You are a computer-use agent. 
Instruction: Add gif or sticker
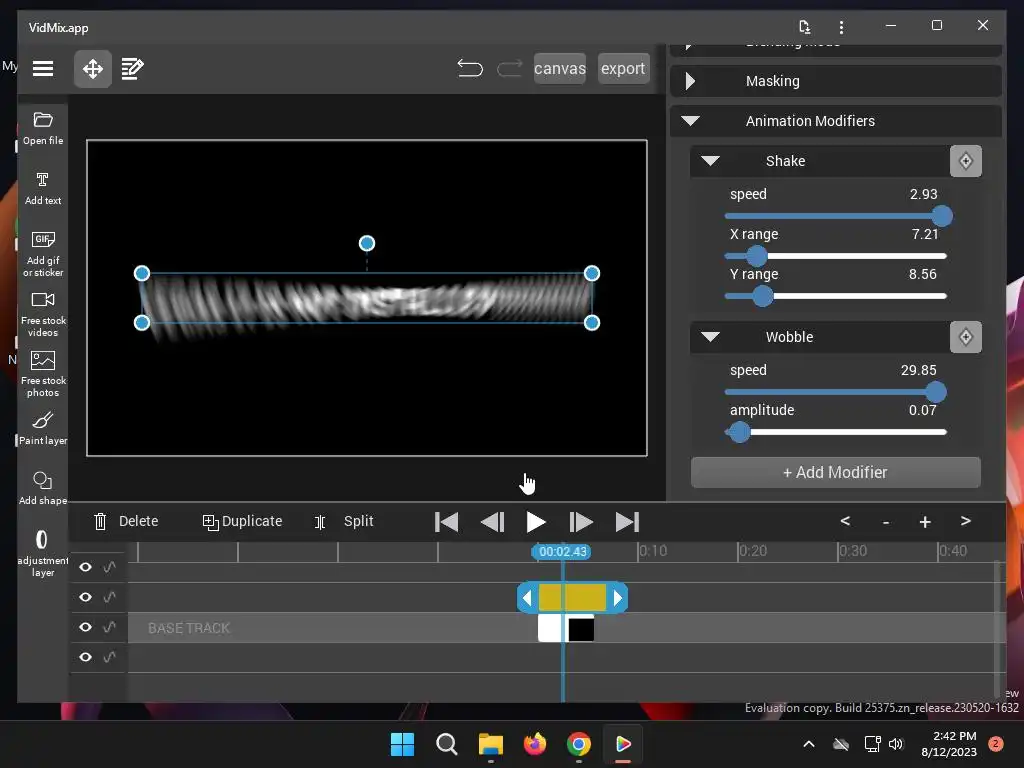(x=43, y=255)
